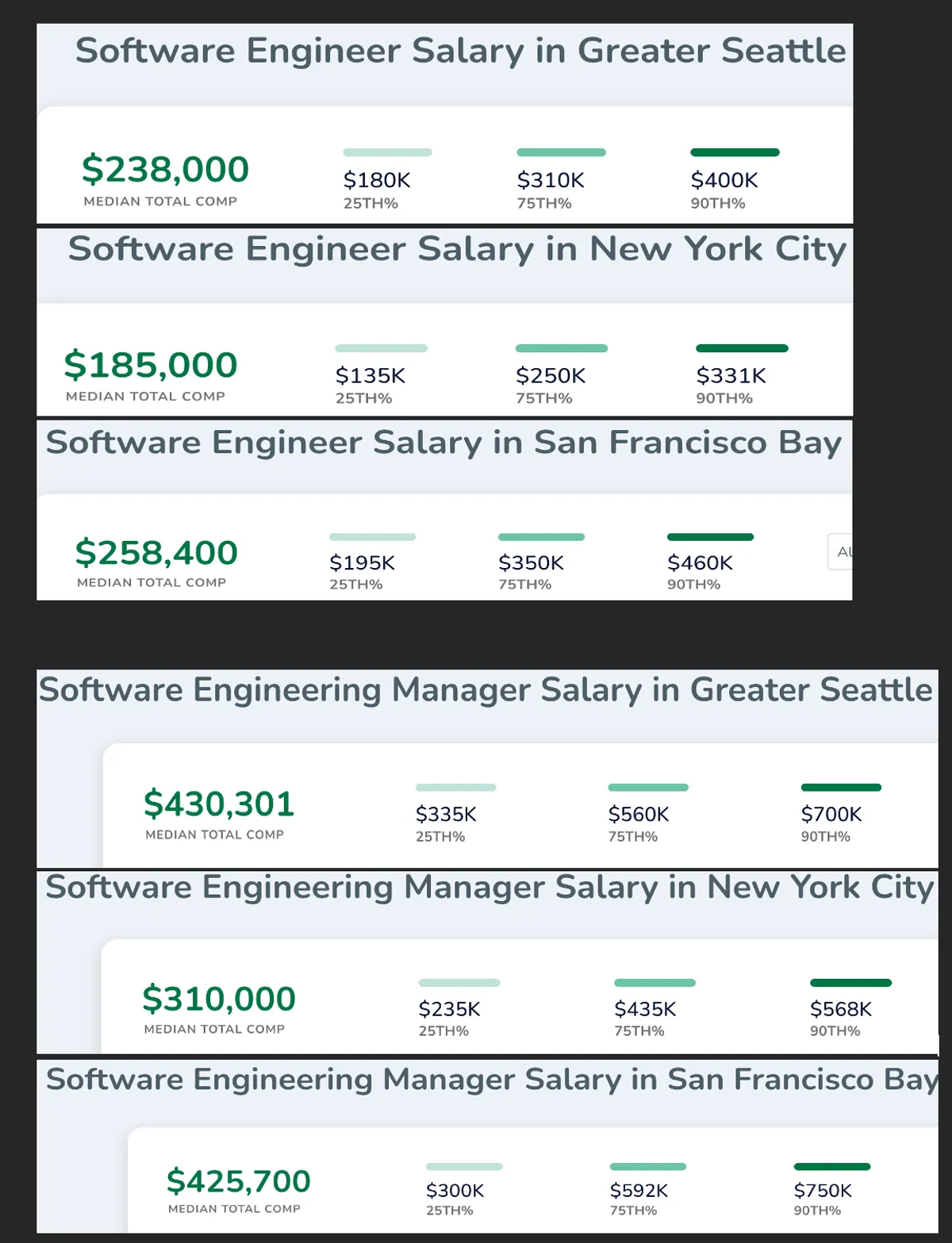Click the $568K 90th percentile value
Viewport: 952px width, 1243px height.
pyautogui.click(x=840, y=1010)
